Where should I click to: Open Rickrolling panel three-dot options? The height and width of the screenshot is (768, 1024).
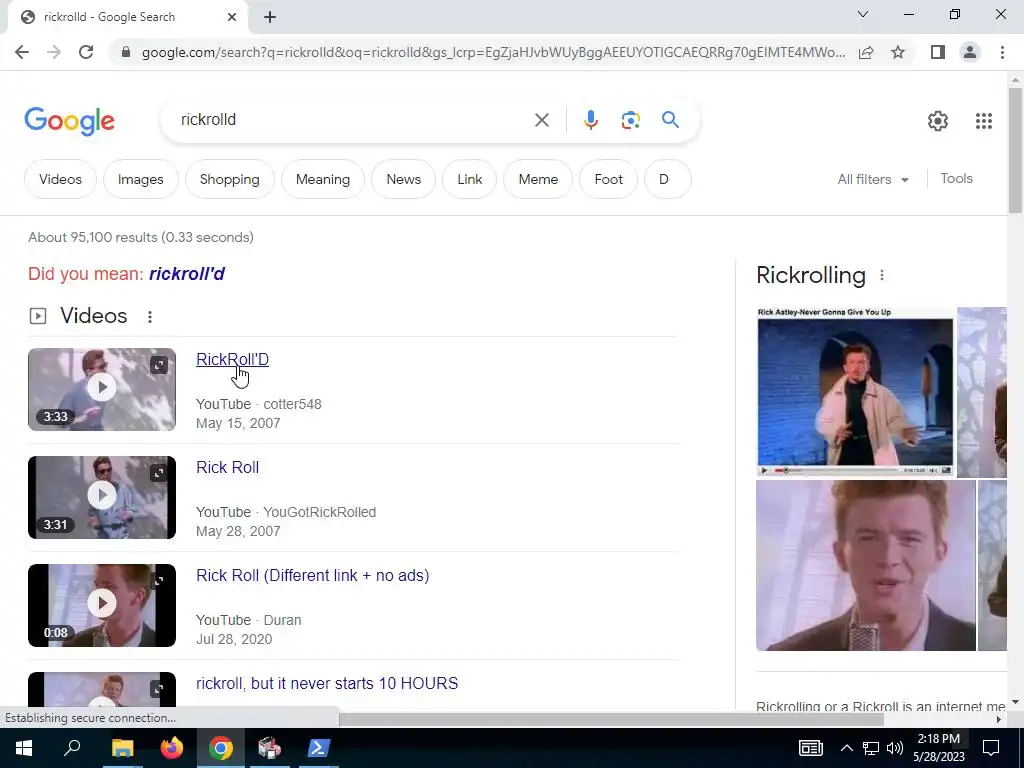click(x=882, y=275)
